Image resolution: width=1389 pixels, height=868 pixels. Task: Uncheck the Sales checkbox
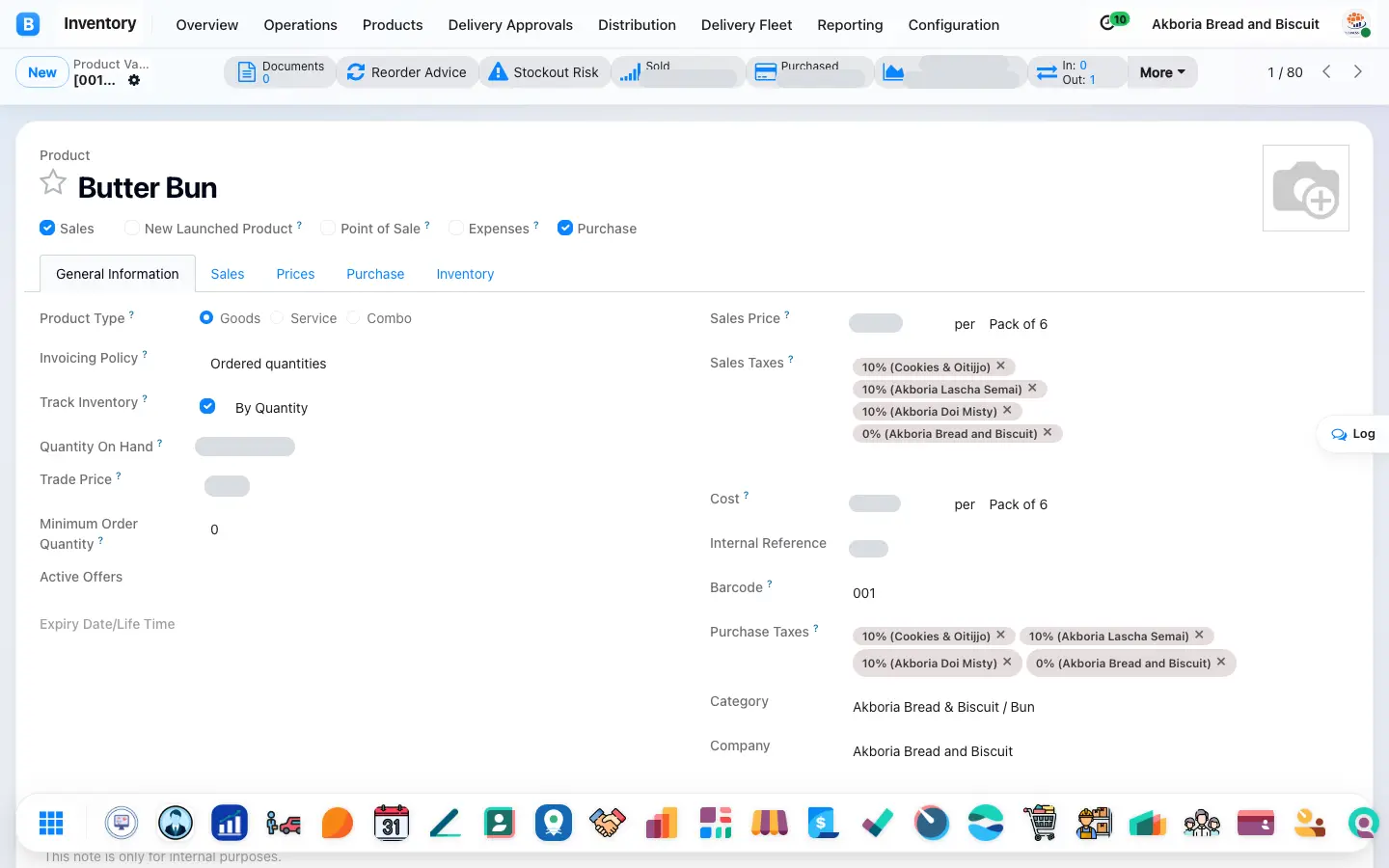(x=47, y=228)
